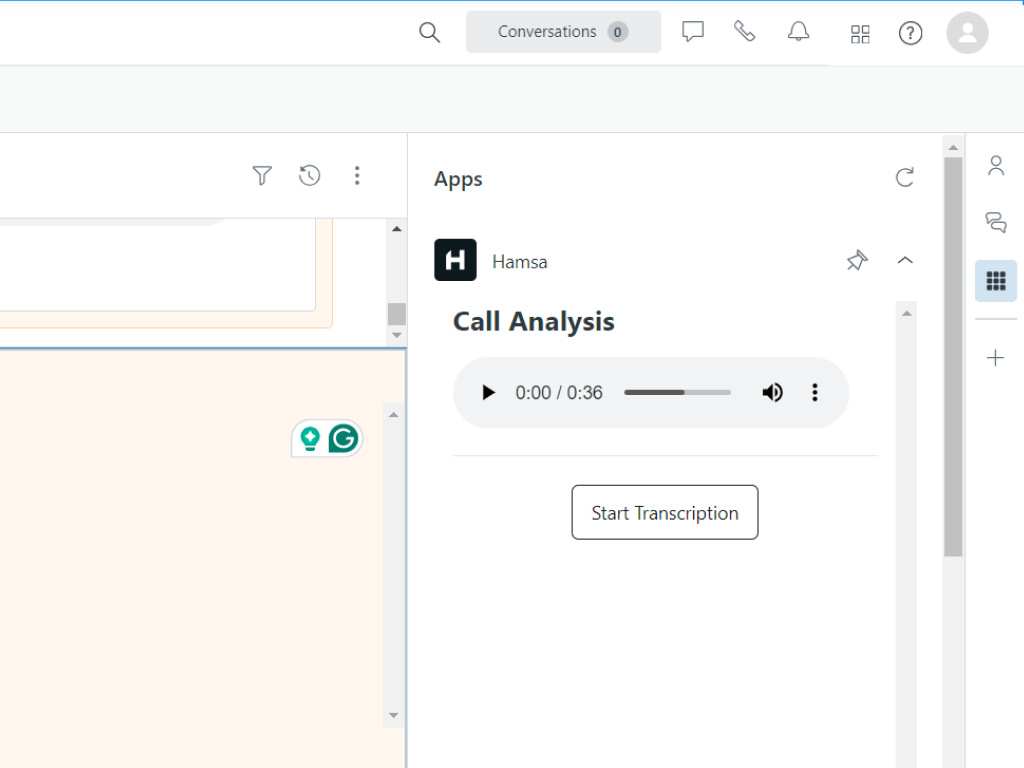The height and width of the screenshot is (768, 1024).
Task: Mute the call recording audio
Action: tap(772, 393)
